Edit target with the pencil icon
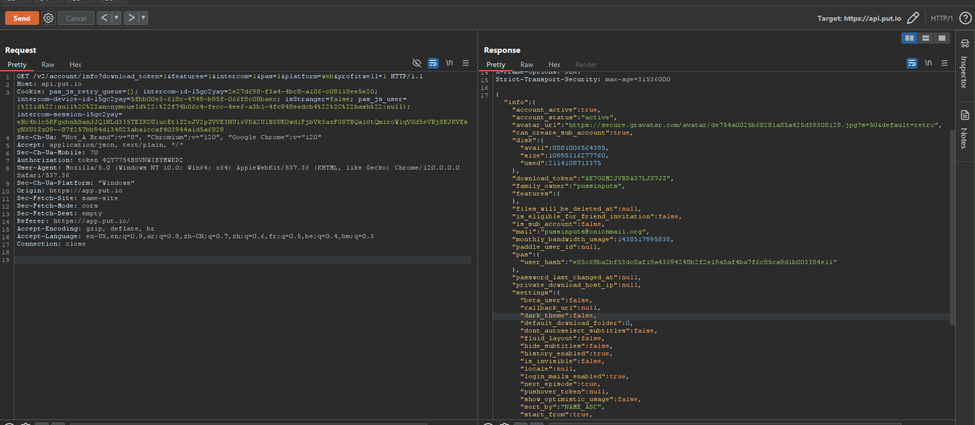This screenshot has height=425, width=975. [x=913, y=18]
